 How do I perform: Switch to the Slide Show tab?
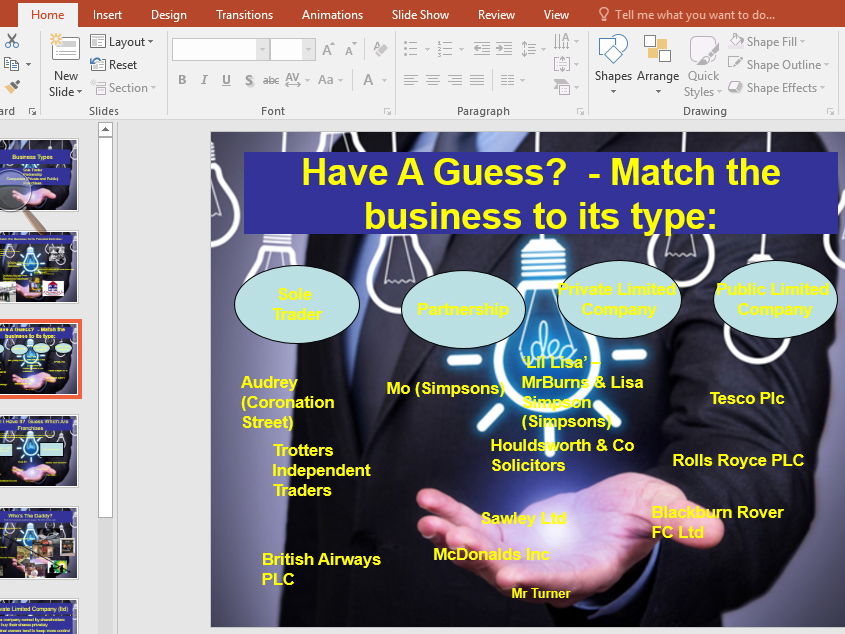pyautogui.click(x=420, y=15)
